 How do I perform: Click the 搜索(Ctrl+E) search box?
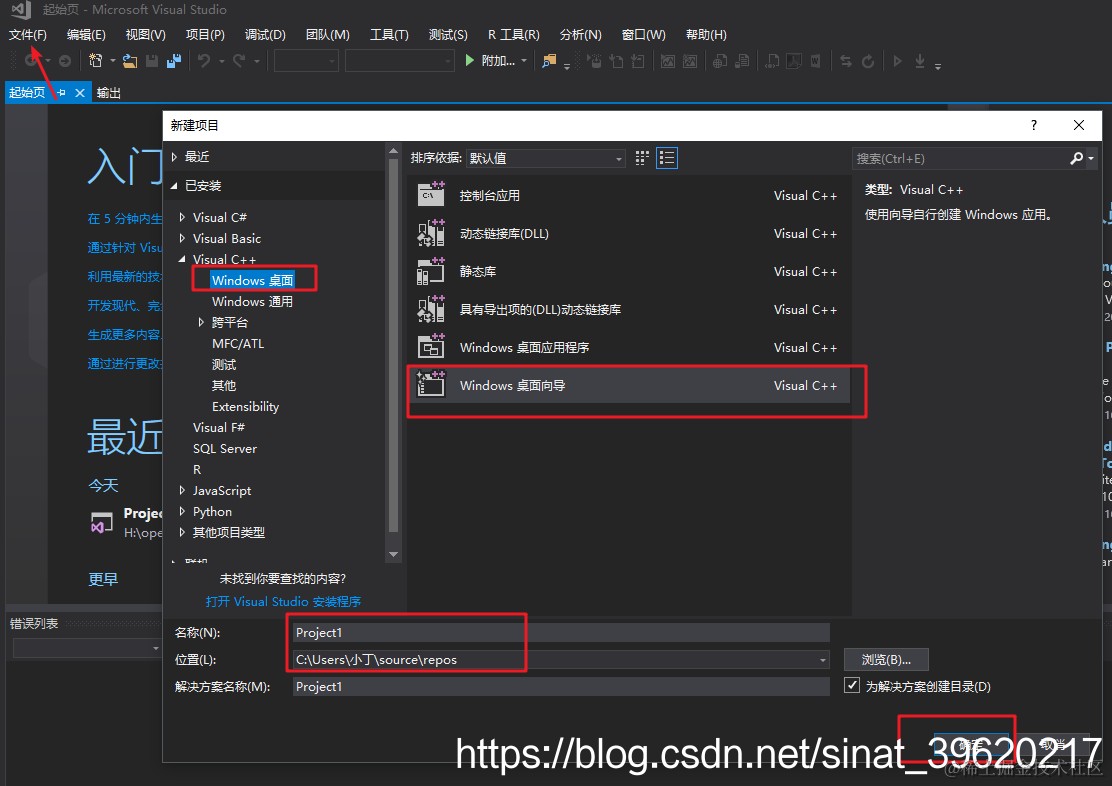tap(960, 159)
